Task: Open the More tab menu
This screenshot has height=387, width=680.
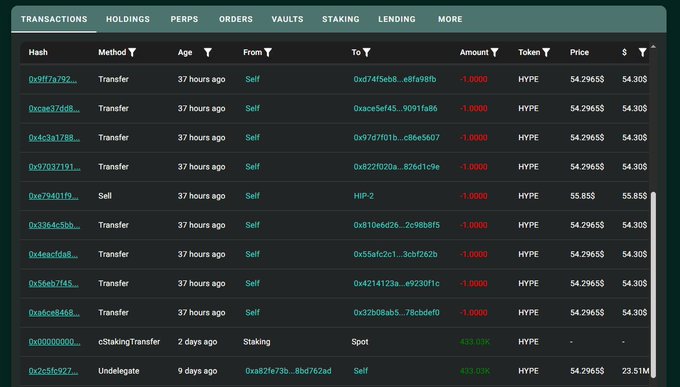Action: [450, 19]
